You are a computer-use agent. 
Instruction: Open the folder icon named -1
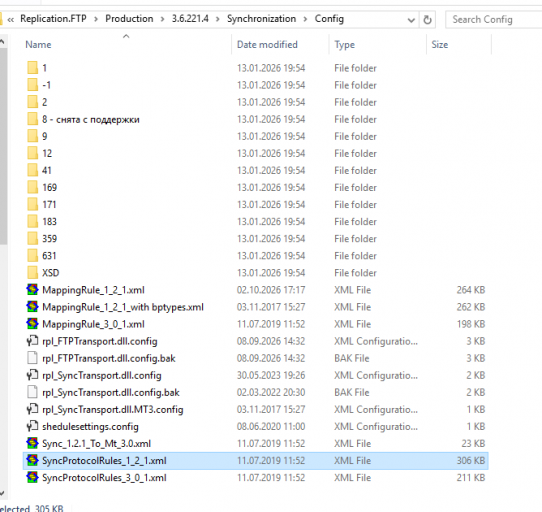(x=32, y=85)
